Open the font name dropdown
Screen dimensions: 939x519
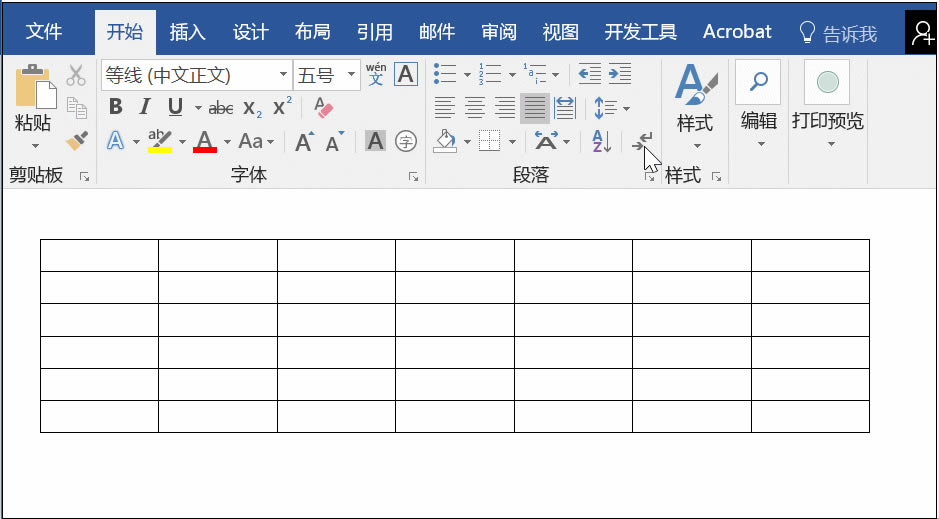(283, 75)
